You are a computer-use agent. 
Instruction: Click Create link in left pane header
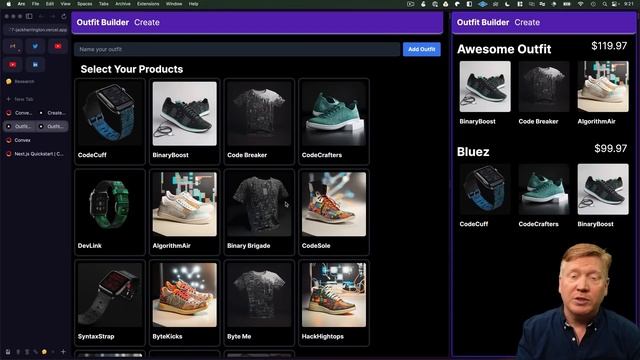click(147, 22)
